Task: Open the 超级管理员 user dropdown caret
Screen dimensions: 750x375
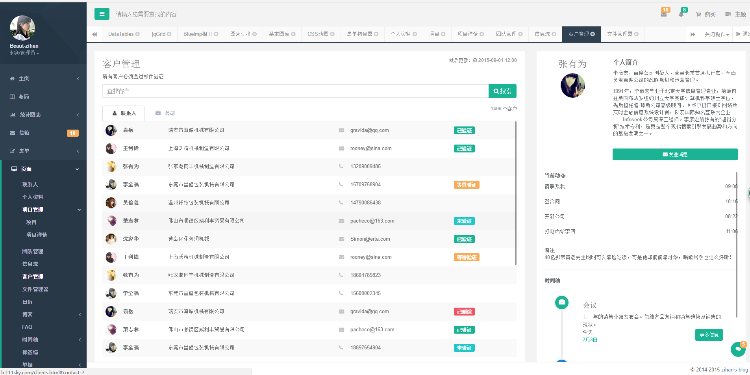Action: click(38, 53)
